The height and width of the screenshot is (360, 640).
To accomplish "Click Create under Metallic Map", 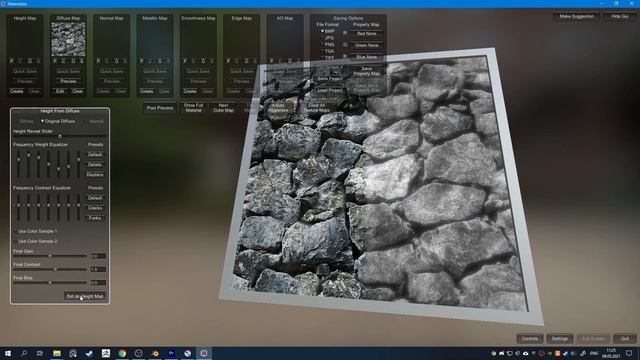I will click(x=147, y=91).
